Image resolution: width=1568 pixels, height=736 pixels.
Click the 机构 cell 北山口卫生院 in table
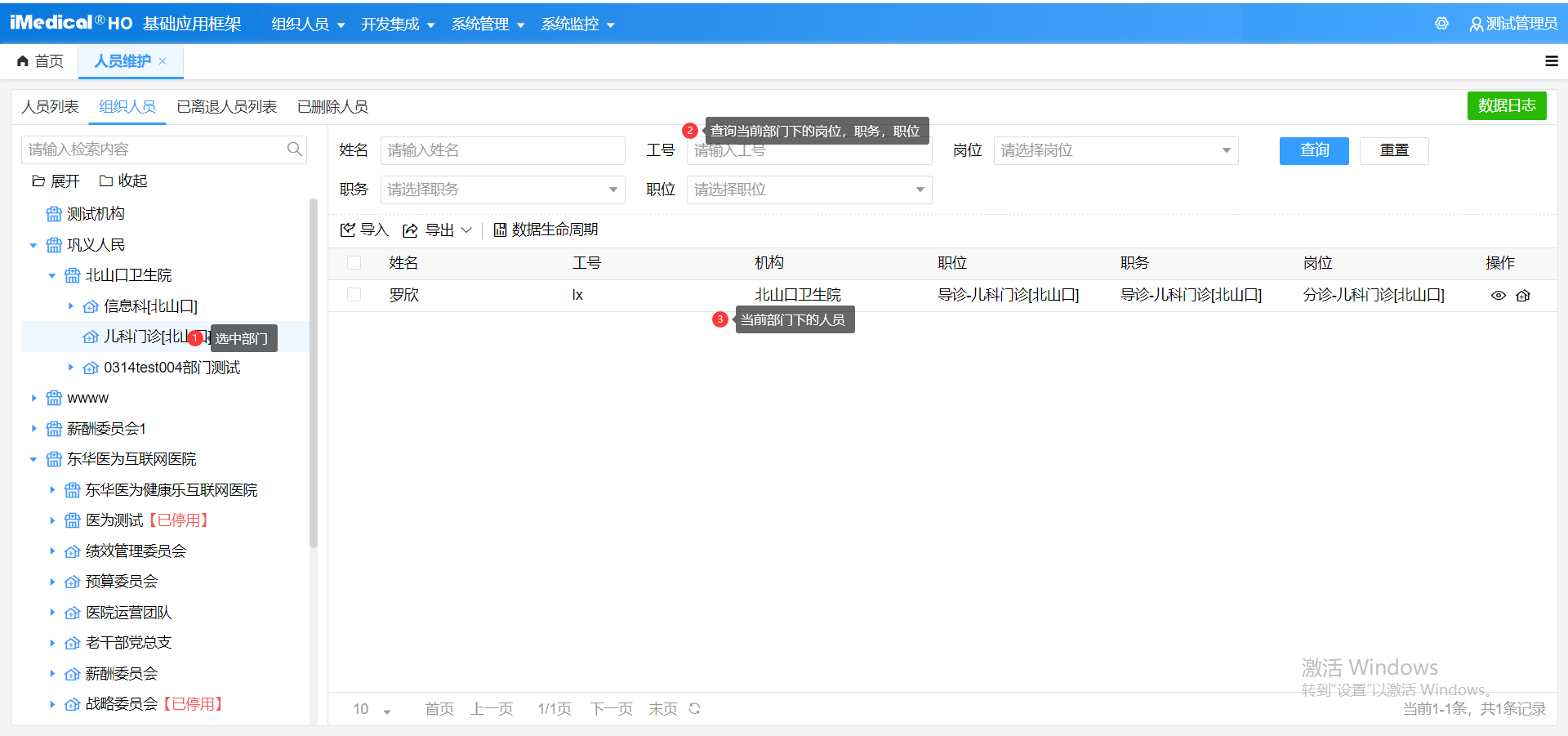pos(798,295)
